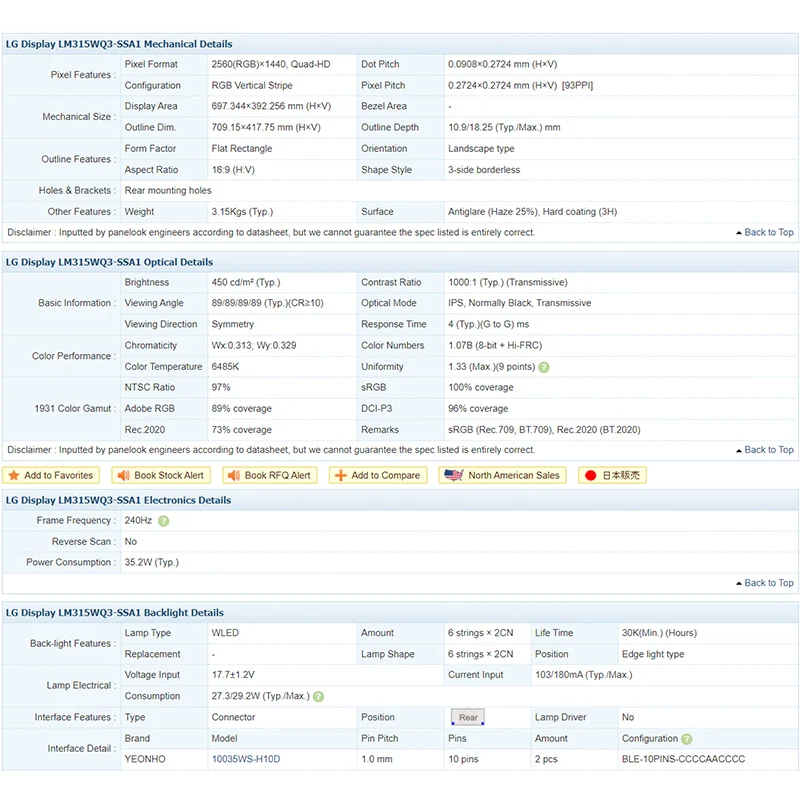
Task: Click the "4 (Typ.)(G to G) ms" response time
Action: point(488,324)
